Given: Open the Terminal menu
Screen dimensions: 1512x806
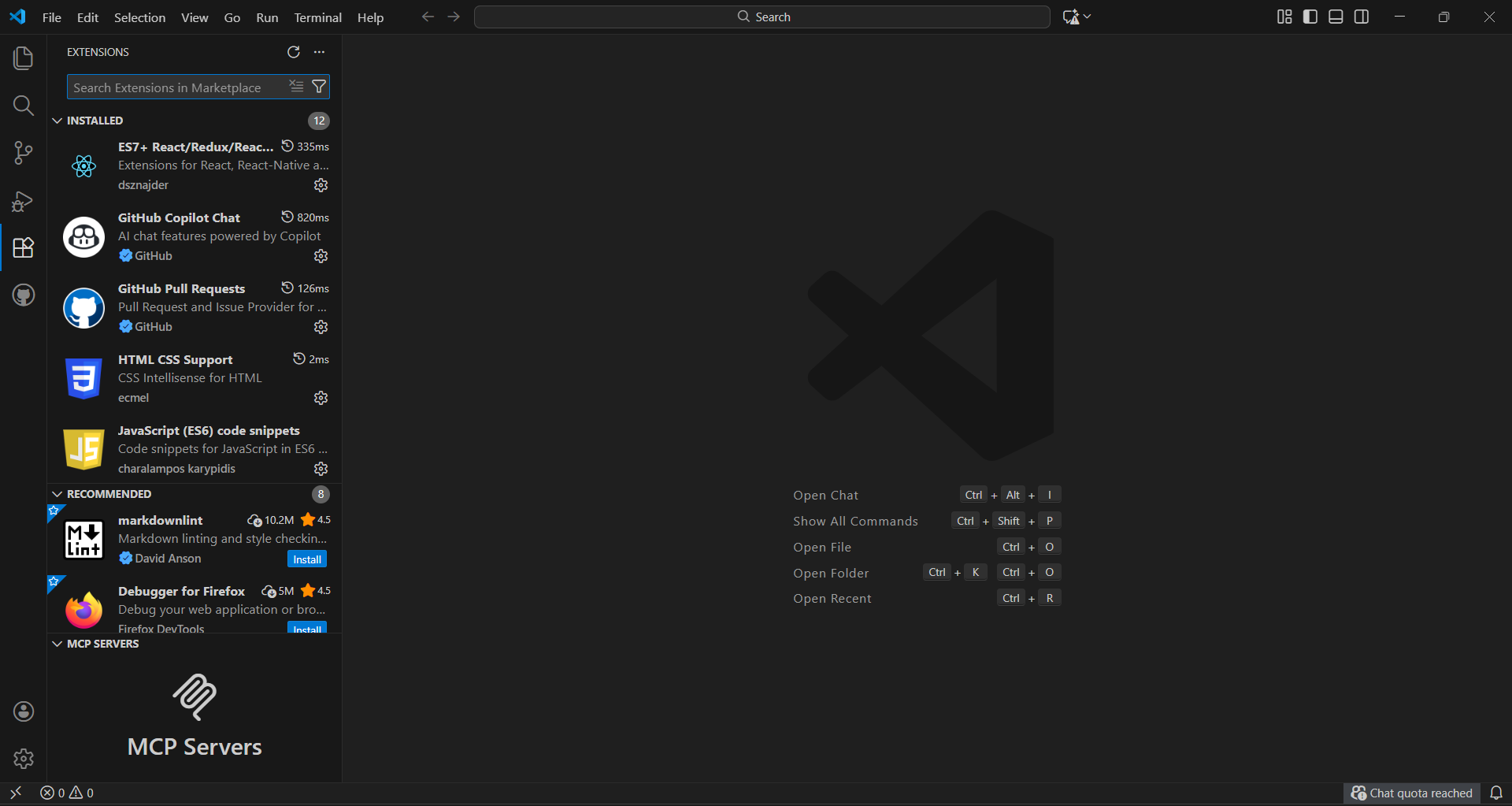Looking at the screenshot, I should [x=317, y=17].
